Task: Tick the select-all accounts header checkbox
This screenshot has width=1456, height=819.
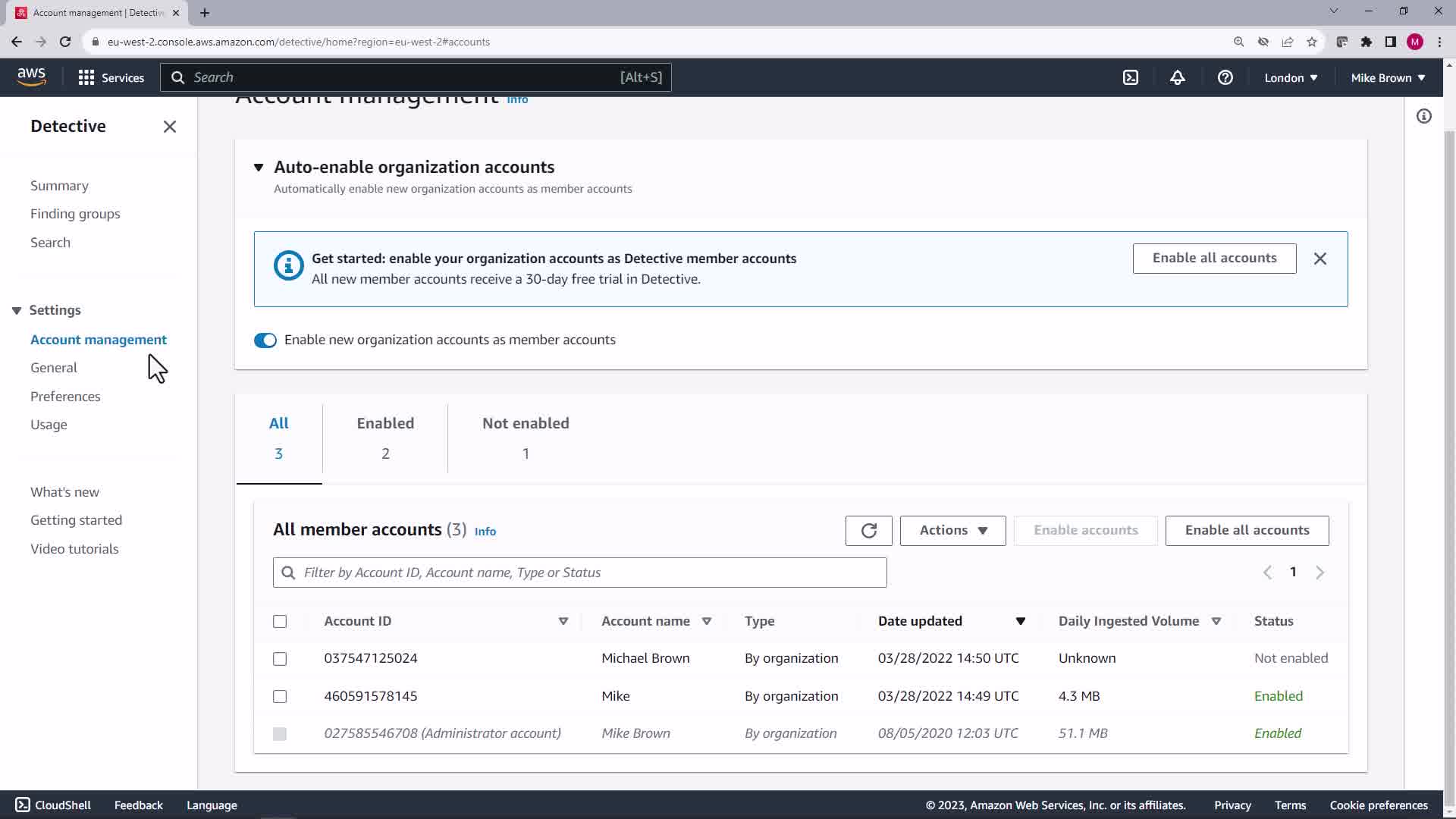Action: tap(280, 622)
